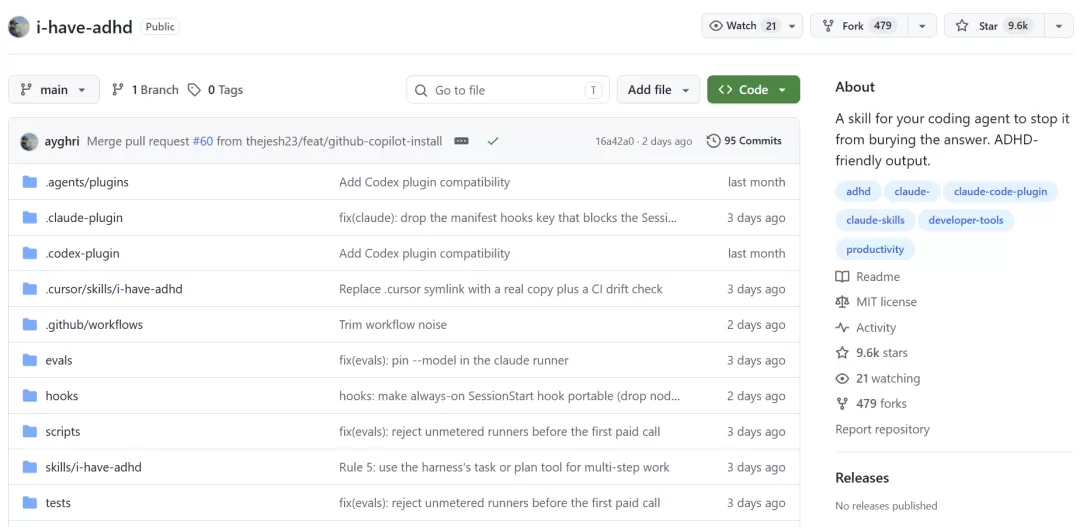Screen dimensions: 1080x527
Task: Click inside the Go to file search field
Action: [508, 90]
